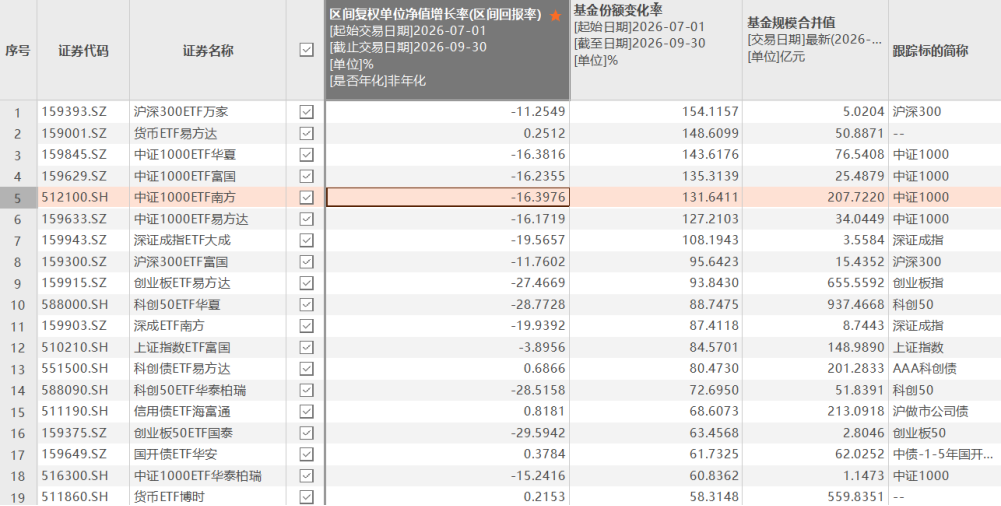This screenshot has height=506, width=1001.
Task: Click security code 159001.SZ
Action: click(74, 133)
